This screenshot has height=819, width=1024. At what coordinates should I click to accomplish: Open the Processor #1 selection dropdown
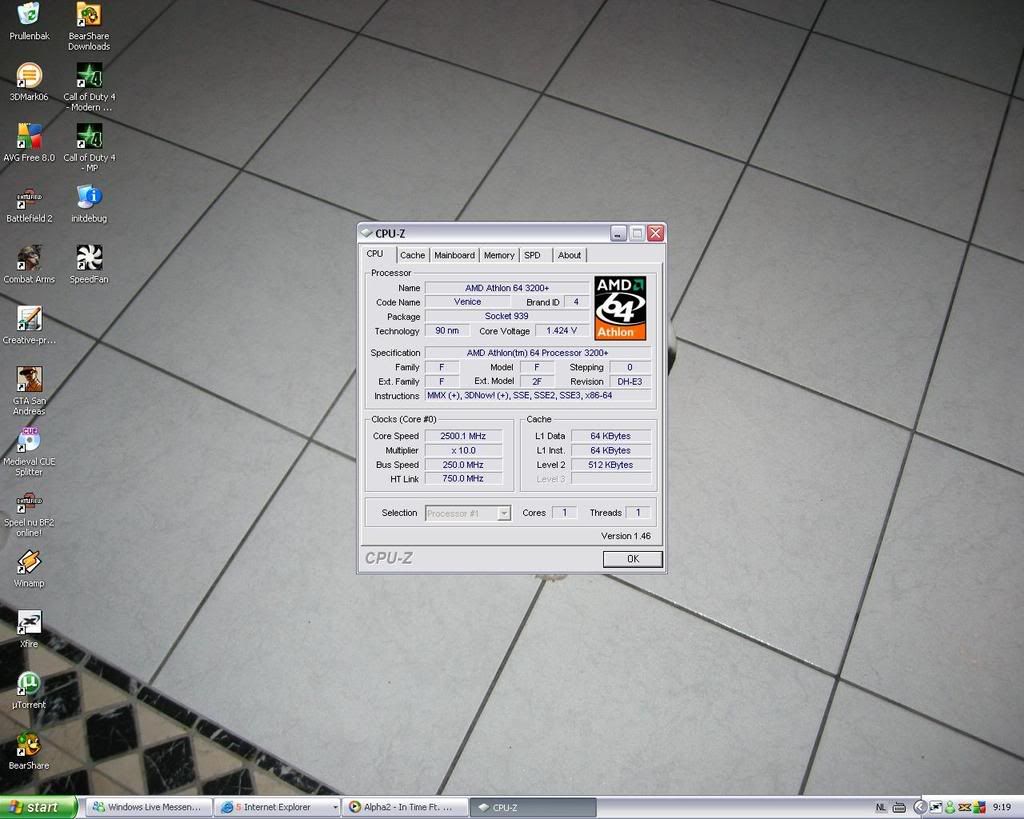tap(504, 513)
